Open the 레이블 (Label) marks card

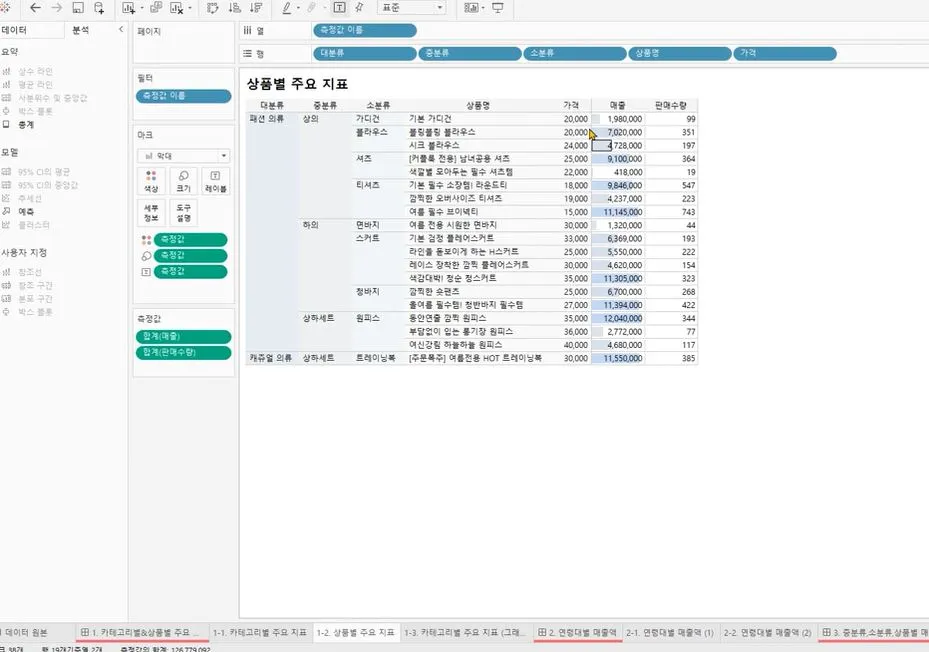pos(216,181)
